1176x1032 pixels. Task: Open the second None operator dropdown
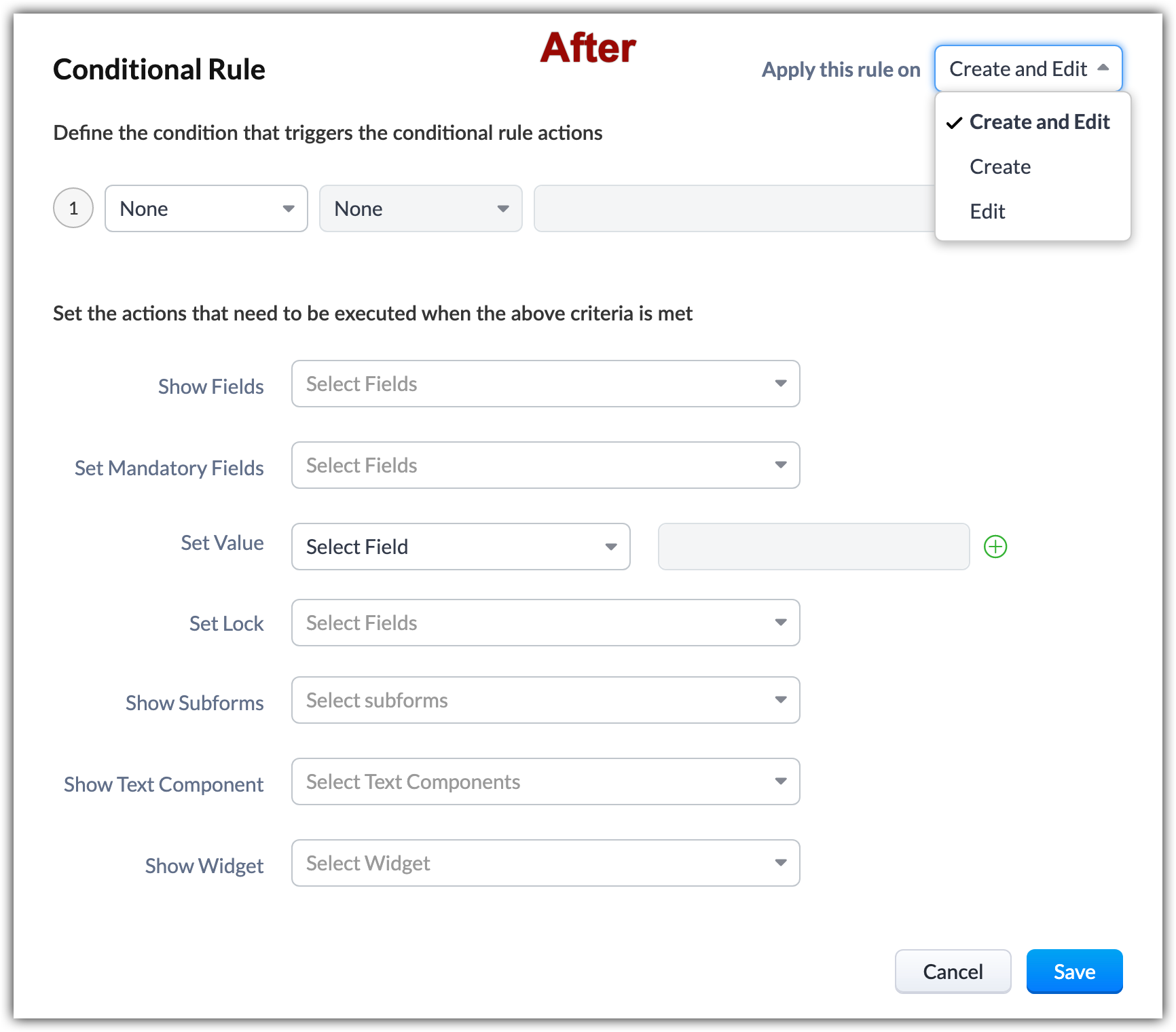click(420, 208)
